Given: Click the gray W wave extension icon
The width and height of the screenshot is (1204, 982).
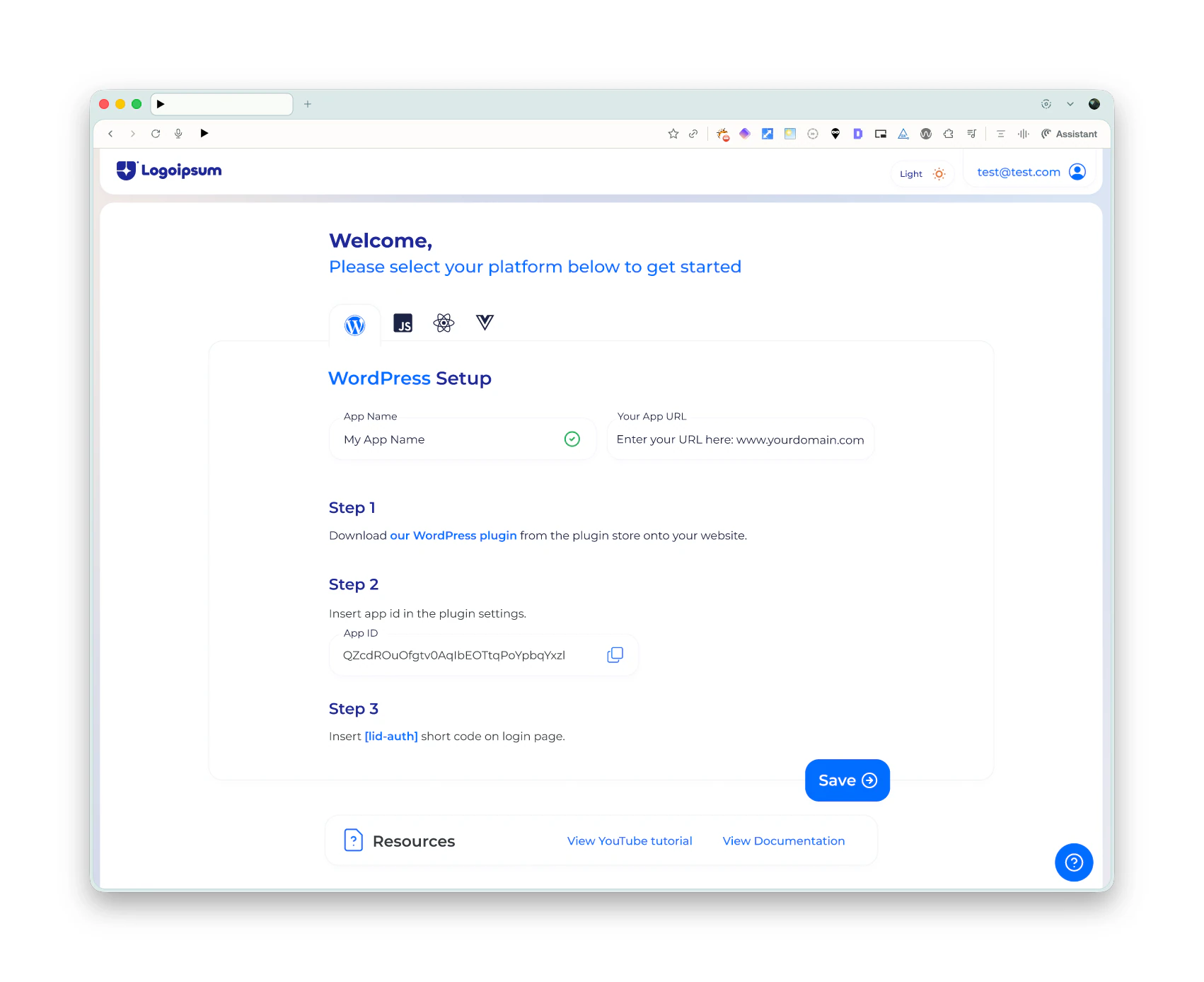Looking at the screenshot, I should tap(926, 134).
